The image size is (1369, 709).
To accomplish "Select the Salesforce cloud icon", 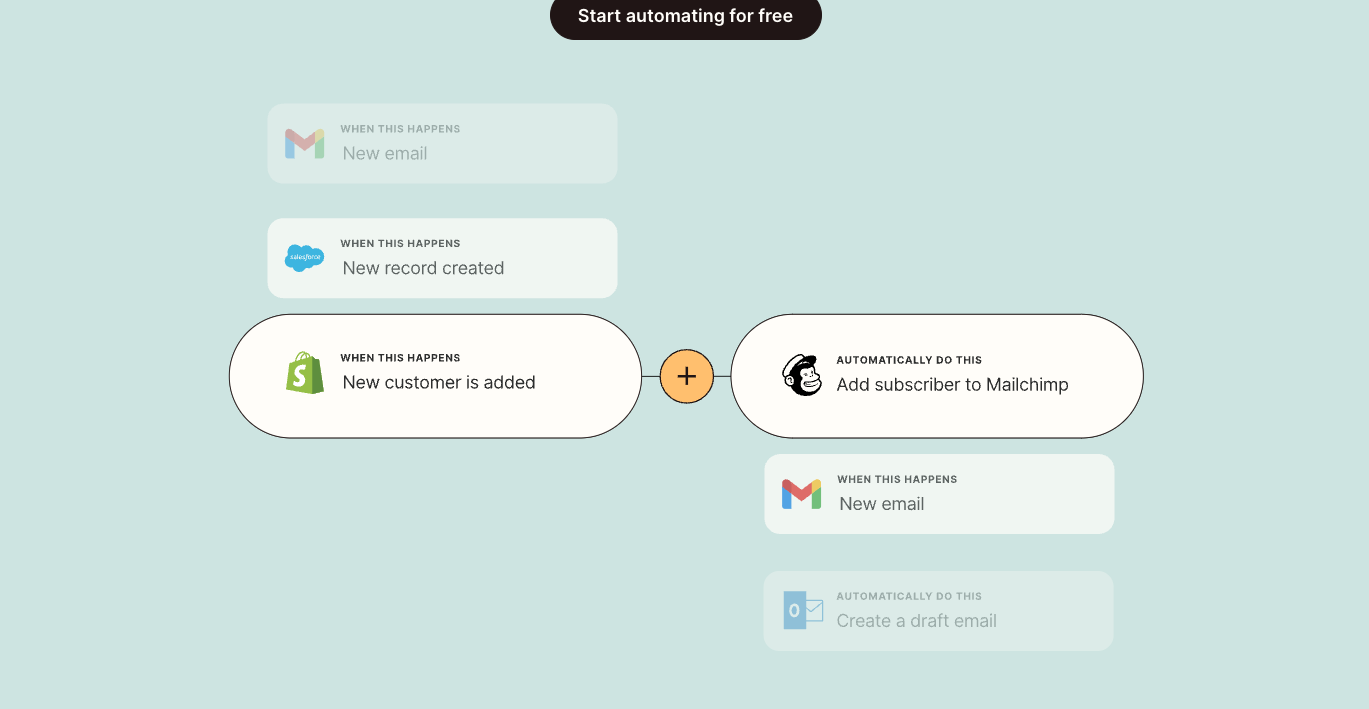I will 304,258.
